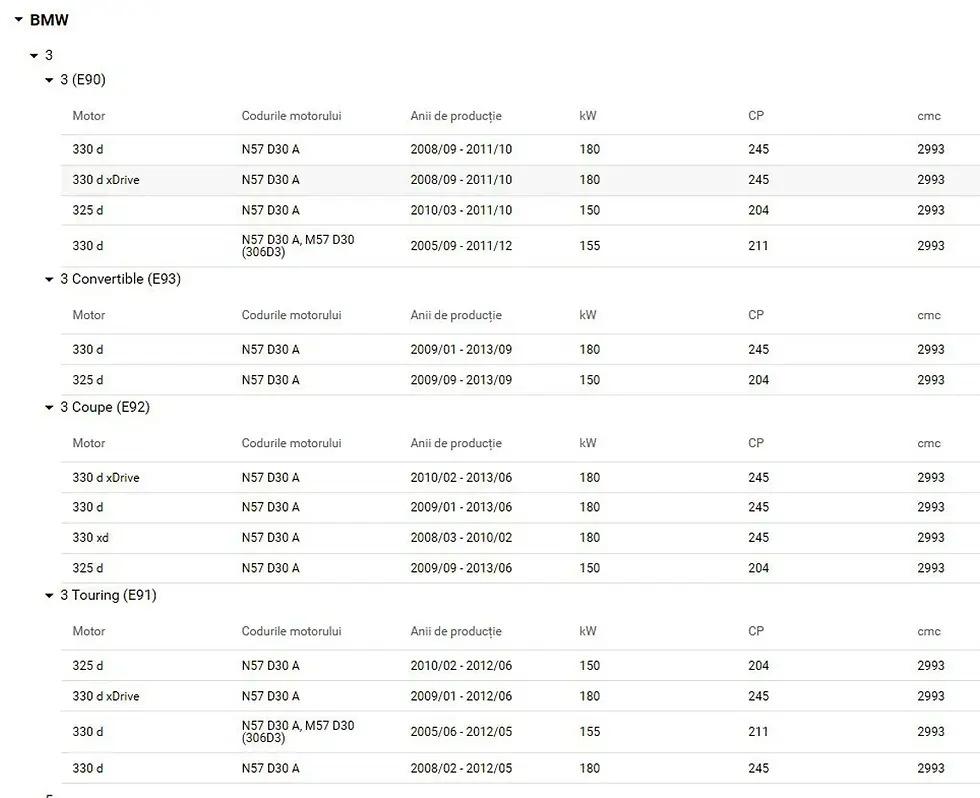Click E91 cmc column header
This screenshot has width=980, height=798.
click(x=929, y=631)
